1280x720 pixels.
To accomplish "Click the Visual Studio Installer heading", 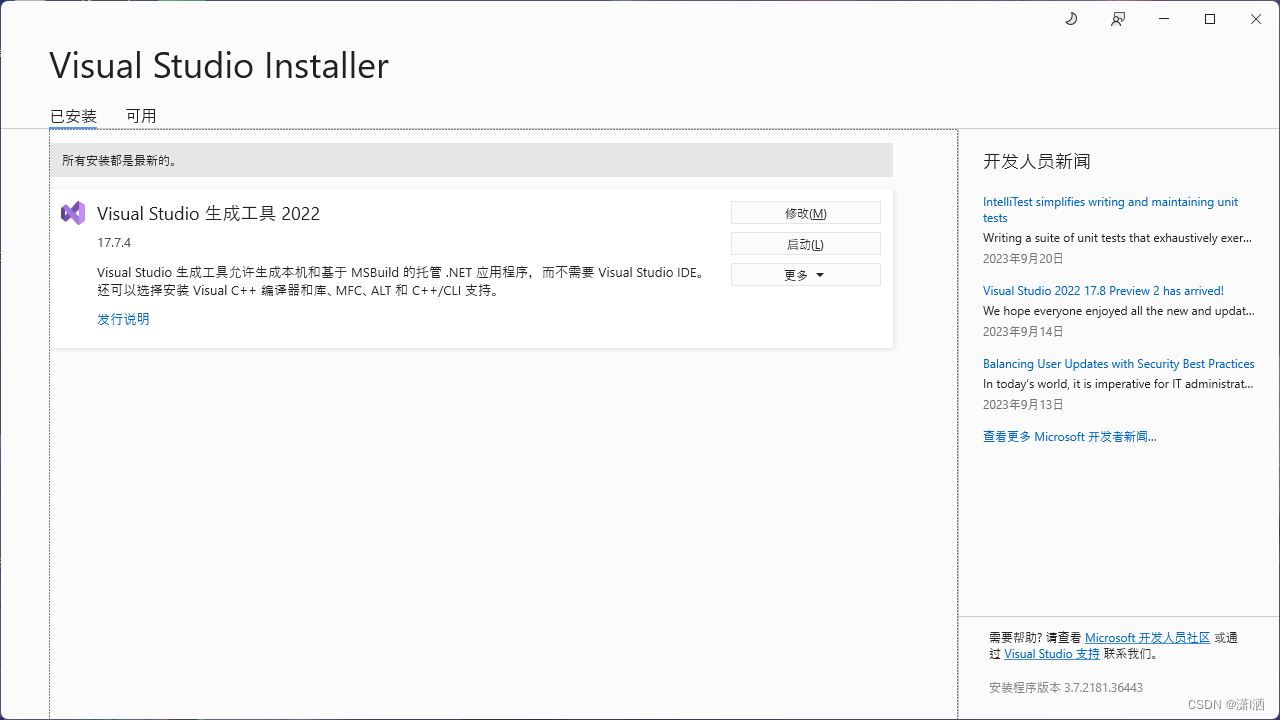I will point(219,66).
